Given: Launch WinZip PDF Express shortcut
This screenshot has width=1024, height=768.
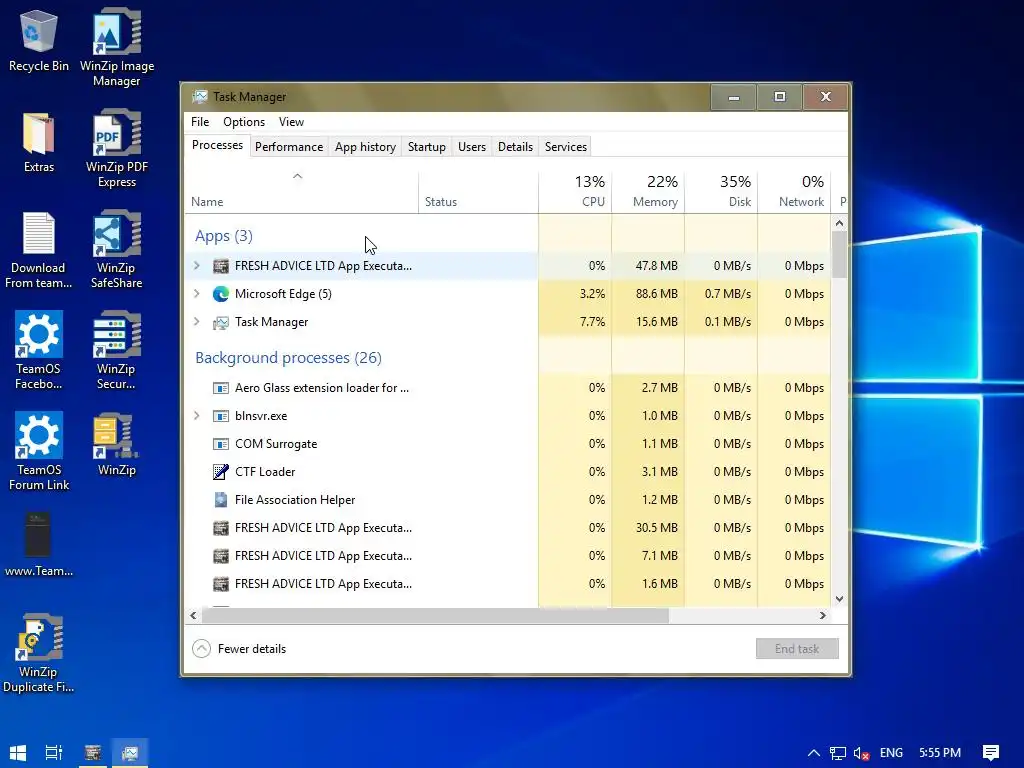Looking at the screenshot, I should tap(117, 149).
